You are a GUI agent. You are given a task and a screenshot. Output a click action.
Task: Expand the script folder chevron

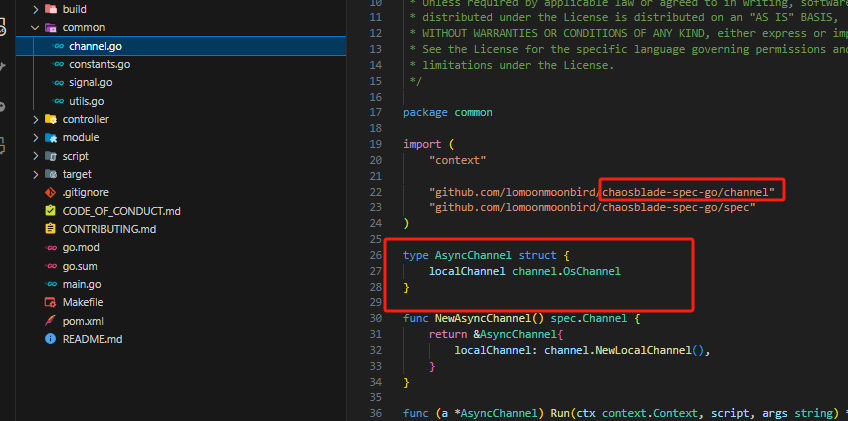tap(35, 156)
